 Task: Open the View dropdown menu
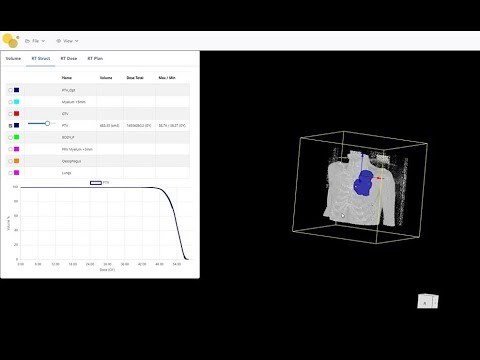click(x=67, y=41)
